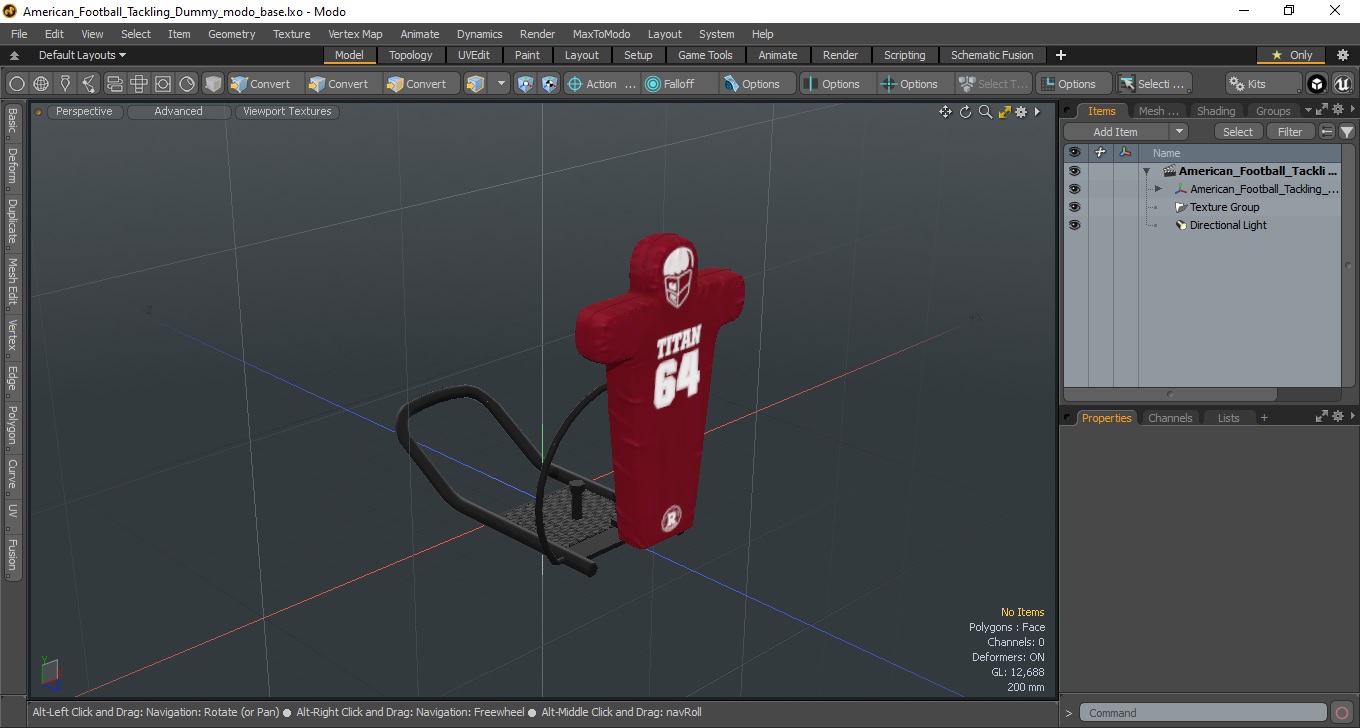The width and height of the screenshot is (1360, 728).
Task: Open the Selecti... toolbar button
Action: pyautogui.click(x=1153, y=84)
